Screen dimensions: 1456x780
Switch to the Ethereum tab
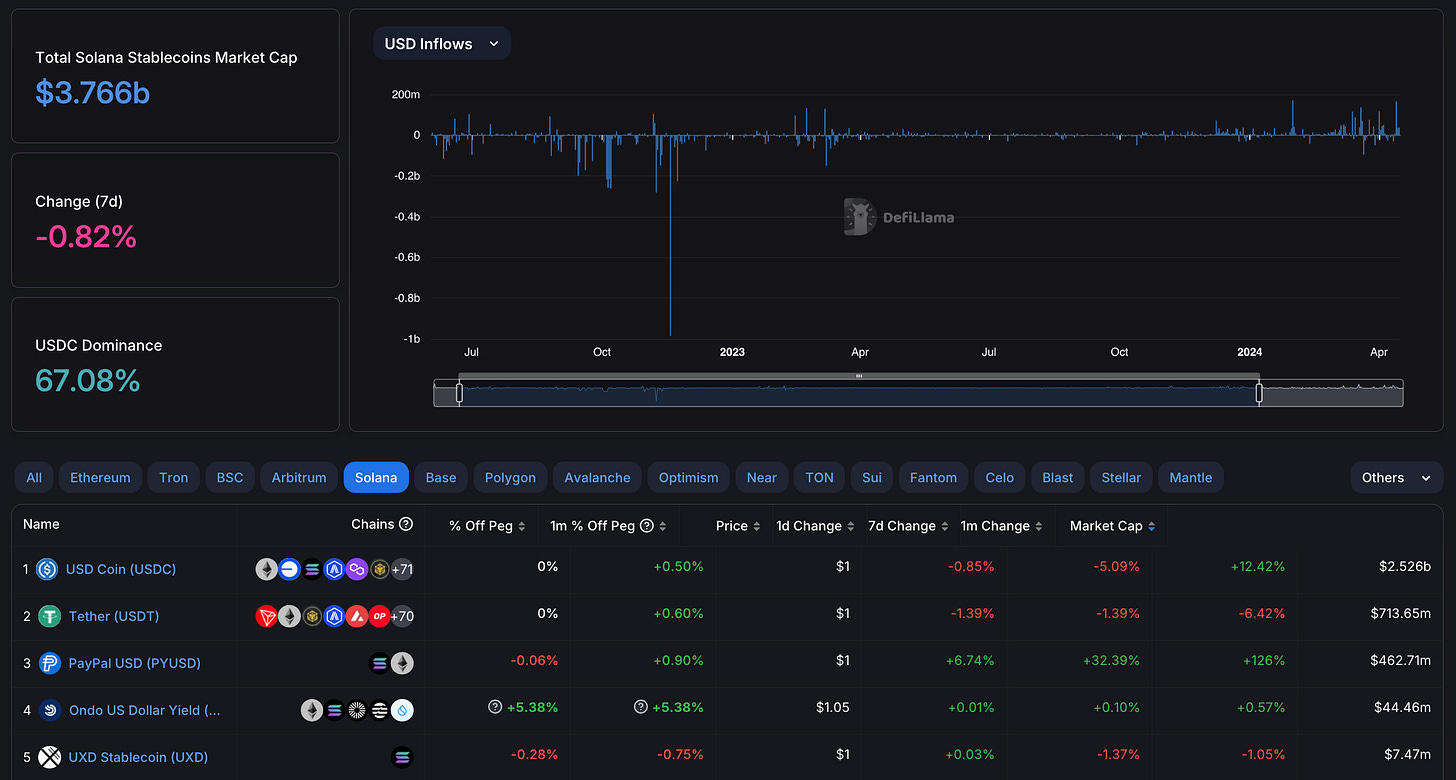(x=100, y=478)
